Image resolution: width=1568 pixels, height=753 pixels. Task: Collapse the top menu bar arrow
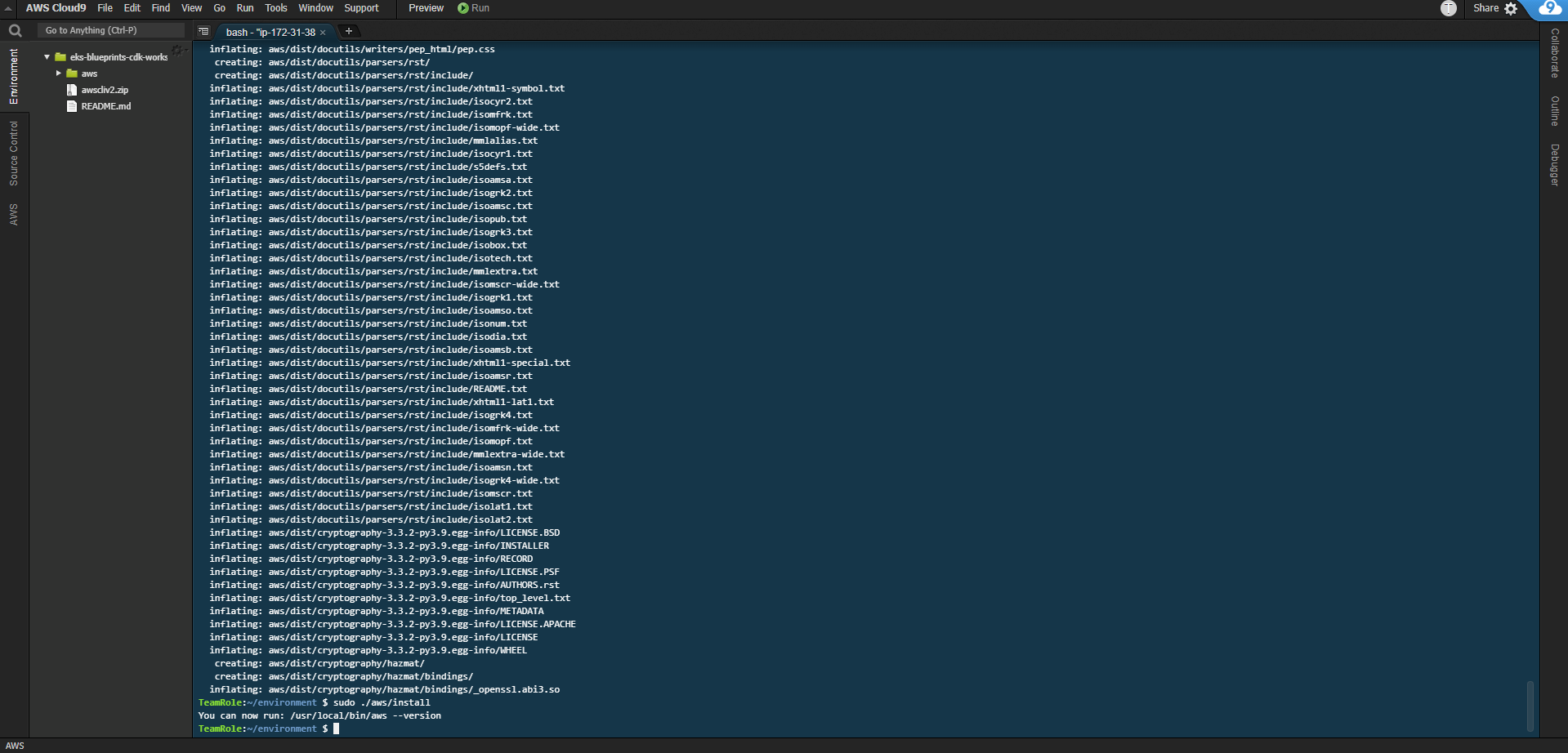pos(8,8)
